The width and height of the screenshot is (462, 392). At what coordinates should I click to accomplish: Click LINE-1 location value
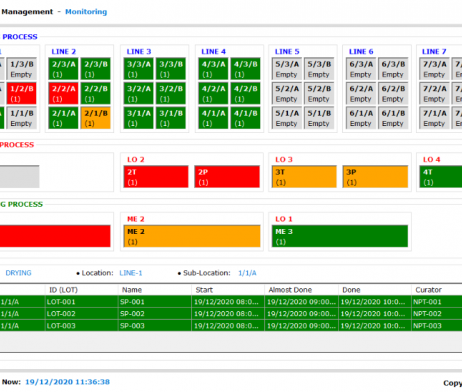(x=131, y=273)
